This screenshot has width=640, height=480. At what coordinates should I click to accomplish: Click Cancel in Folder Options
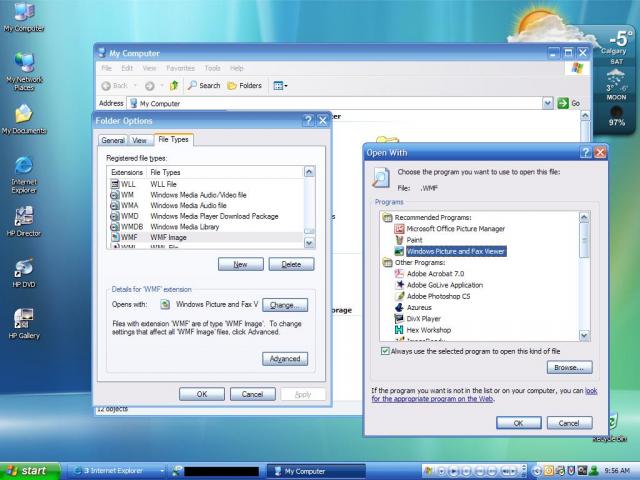(253, 394)
